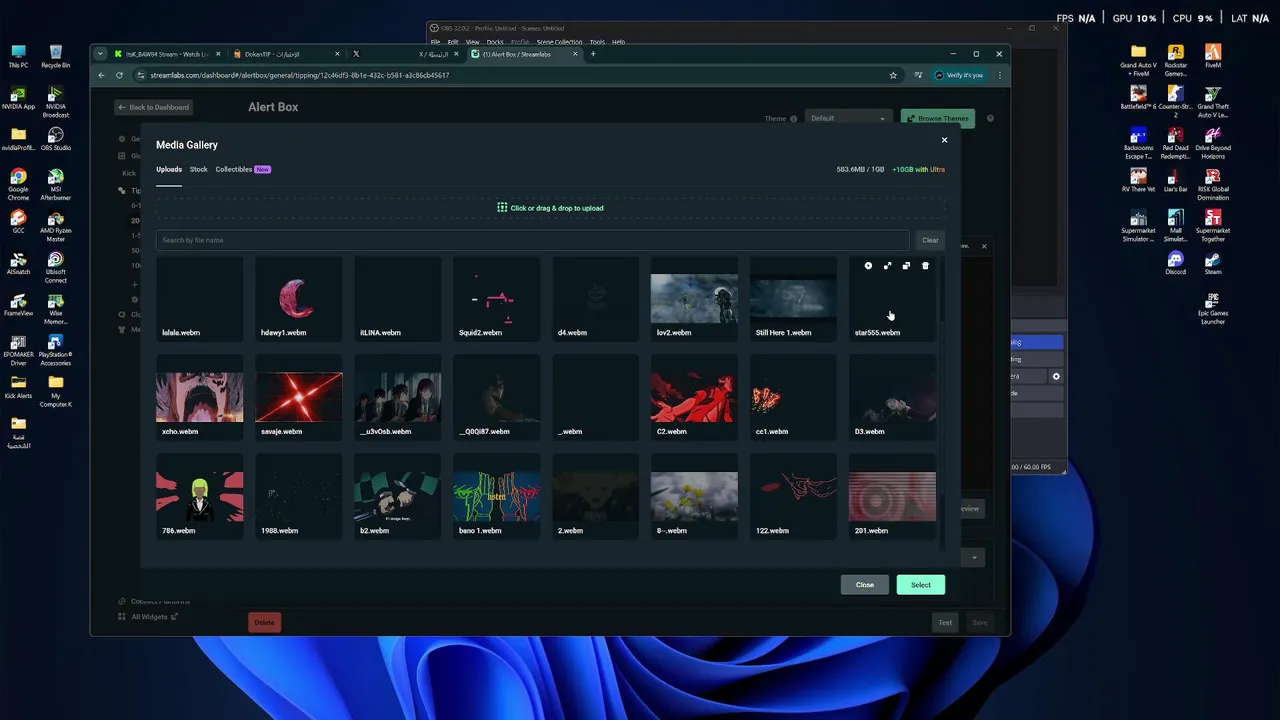
Task: Bookmark page with the star icon
Action: coord(893,75)
